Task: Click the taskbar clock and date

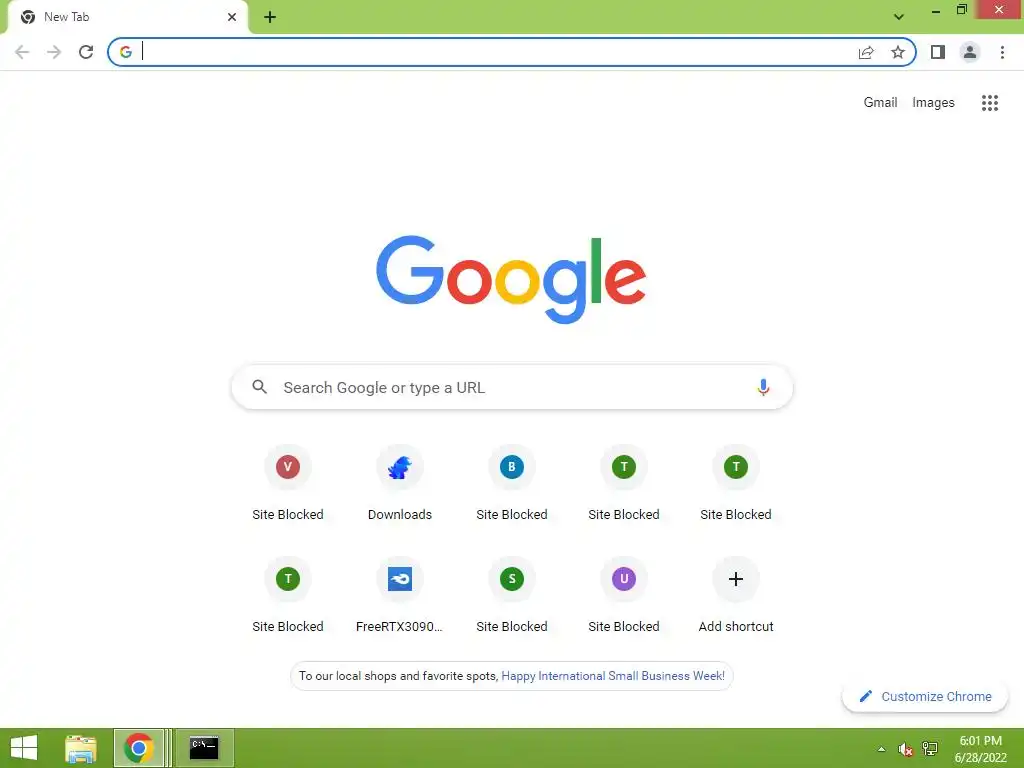Action: pos(982,749)
